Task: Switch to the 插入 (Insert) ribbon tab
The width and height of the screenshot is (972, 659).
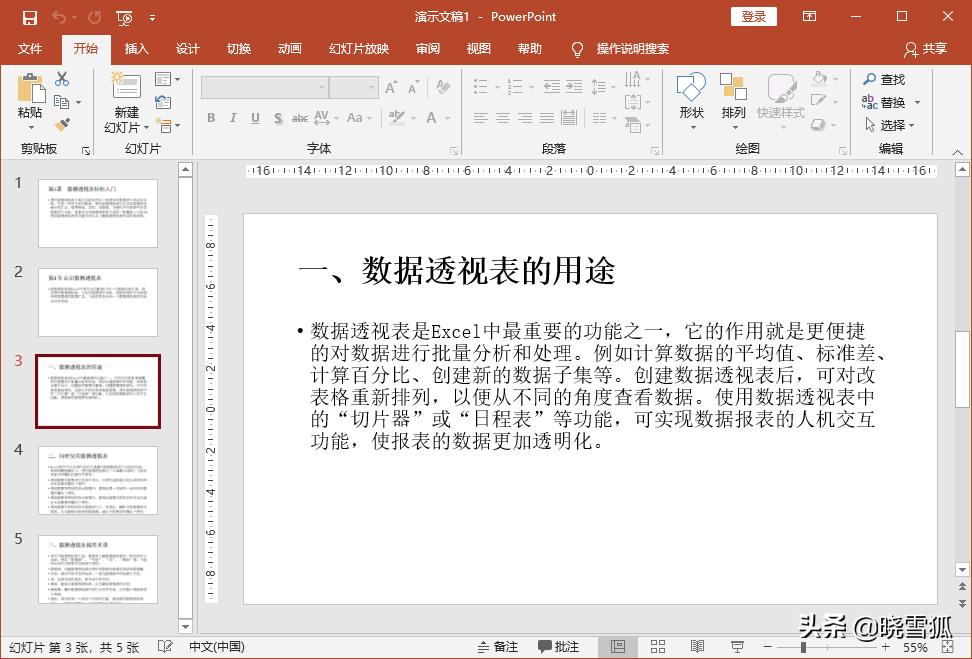Action: [136, 49]
